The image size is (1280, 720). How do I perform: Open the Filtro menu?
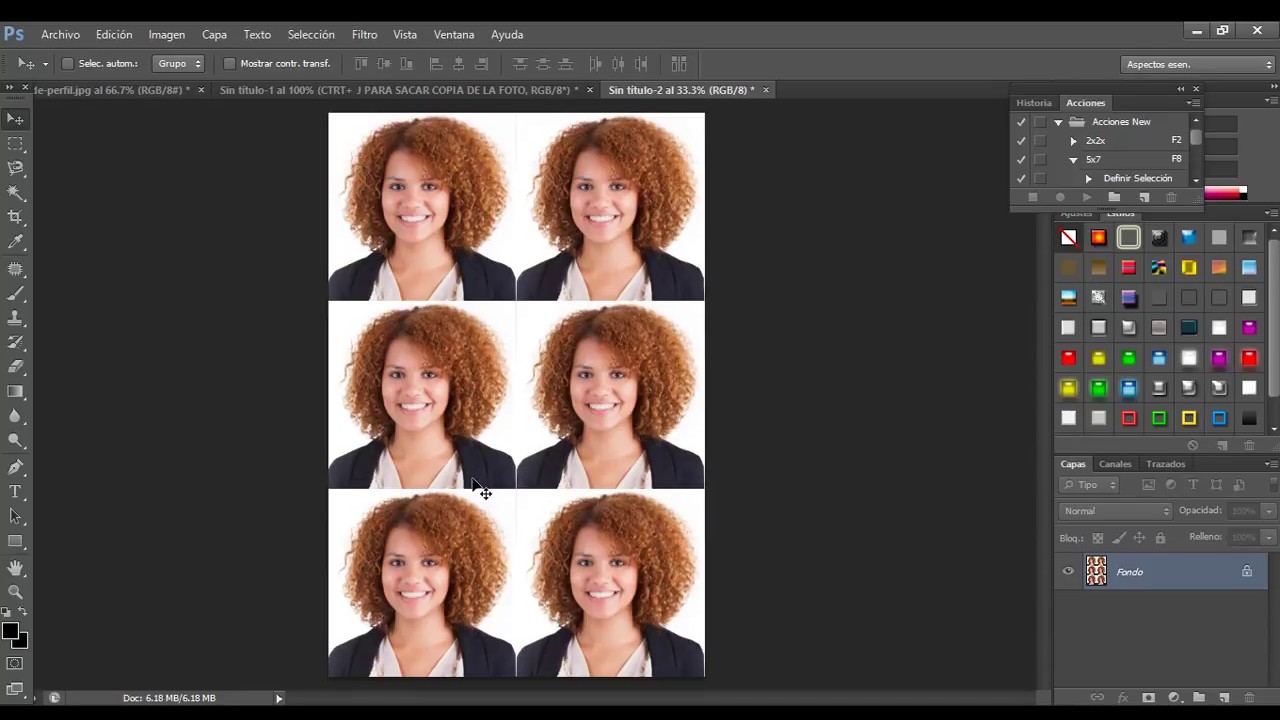(364, 34)
